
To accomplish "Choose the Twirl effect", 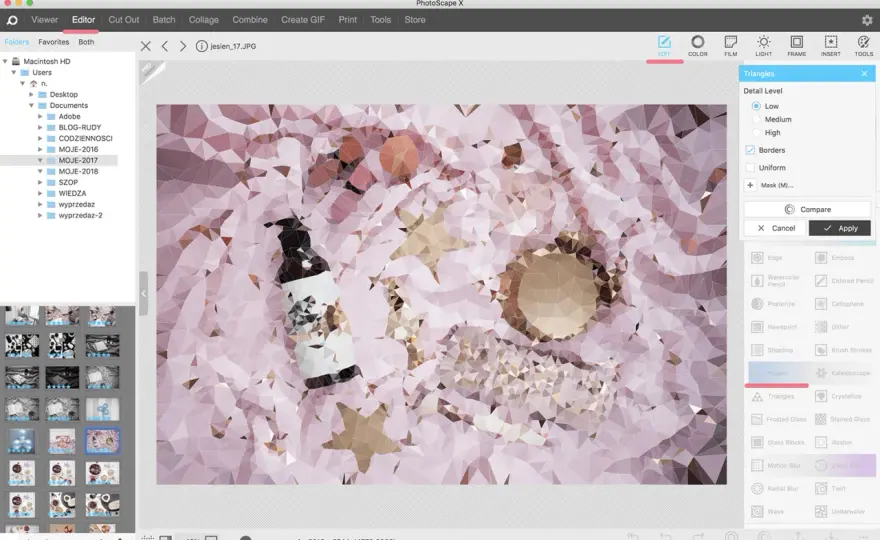I will point(831,488).
